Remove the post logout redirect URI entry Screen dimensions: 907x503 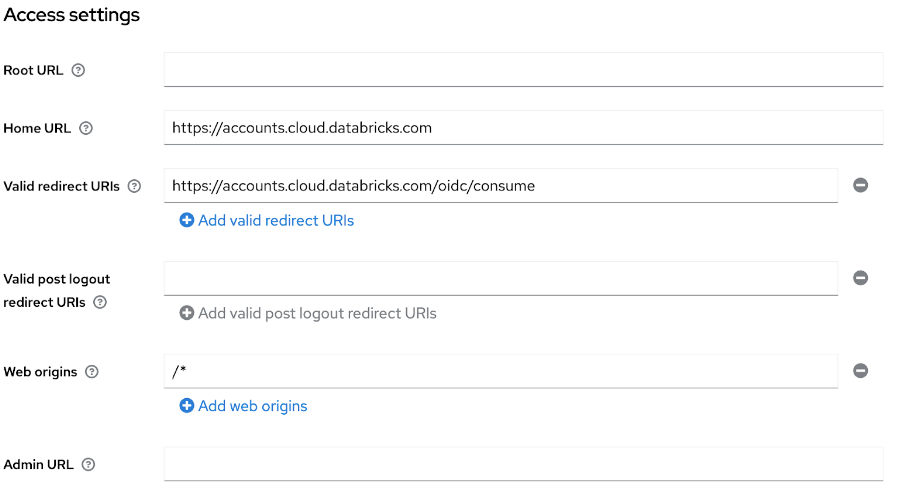pos(860,278)
